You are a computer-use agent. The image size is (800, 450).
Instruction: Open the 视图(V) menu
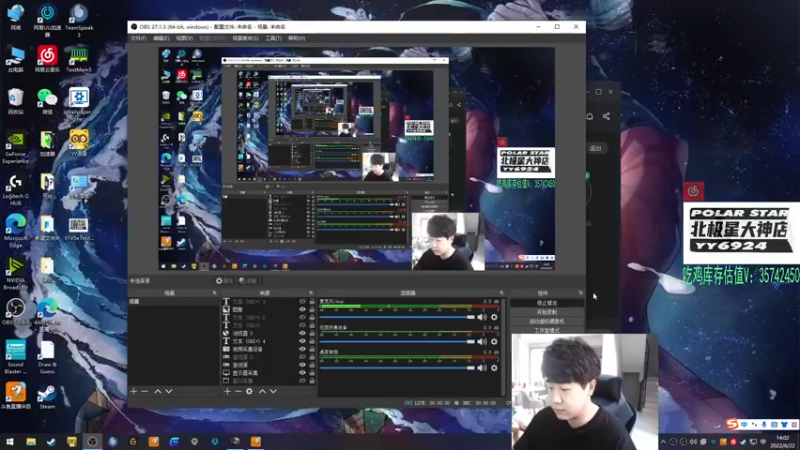click(x=184, y=38)
